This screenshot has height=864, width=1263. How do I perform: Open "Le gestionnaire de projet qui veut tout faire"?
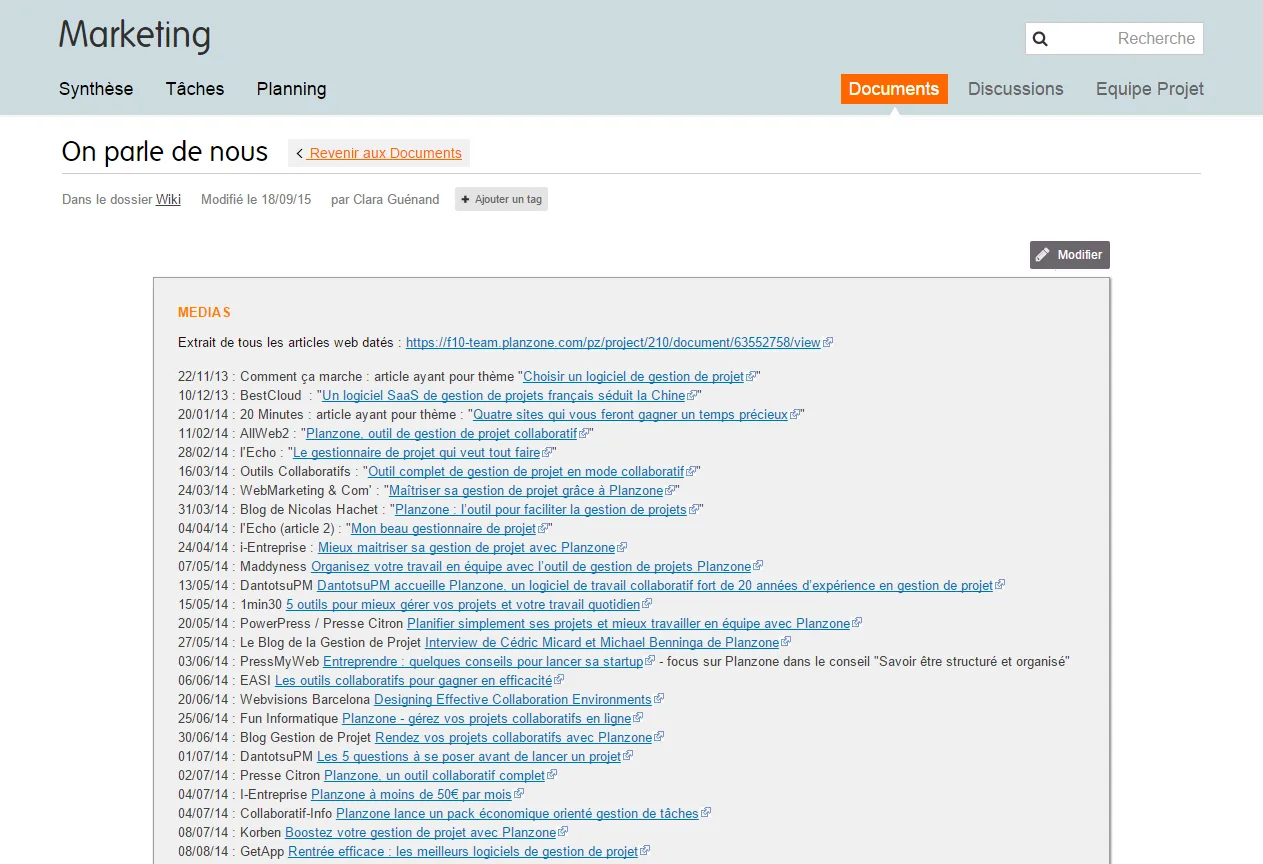416,453
